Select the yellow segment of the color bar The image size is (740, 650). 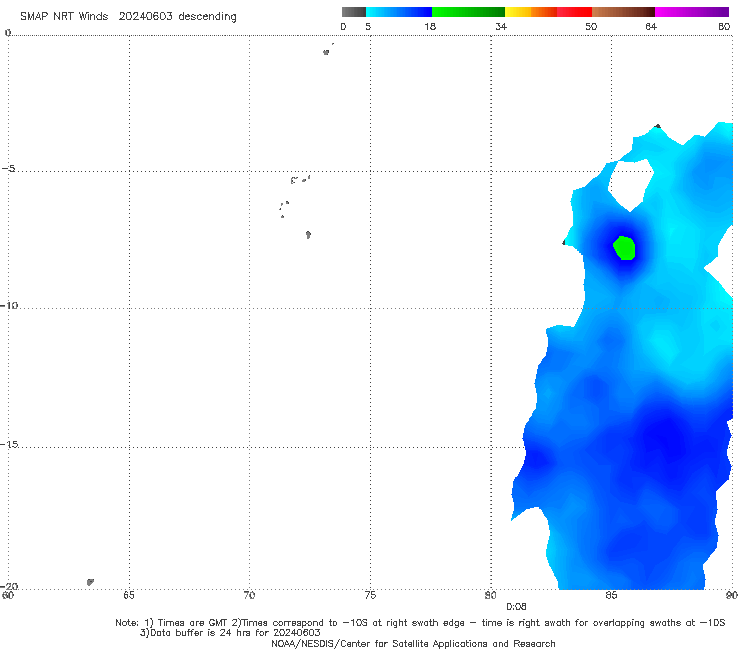click(518, 12)
